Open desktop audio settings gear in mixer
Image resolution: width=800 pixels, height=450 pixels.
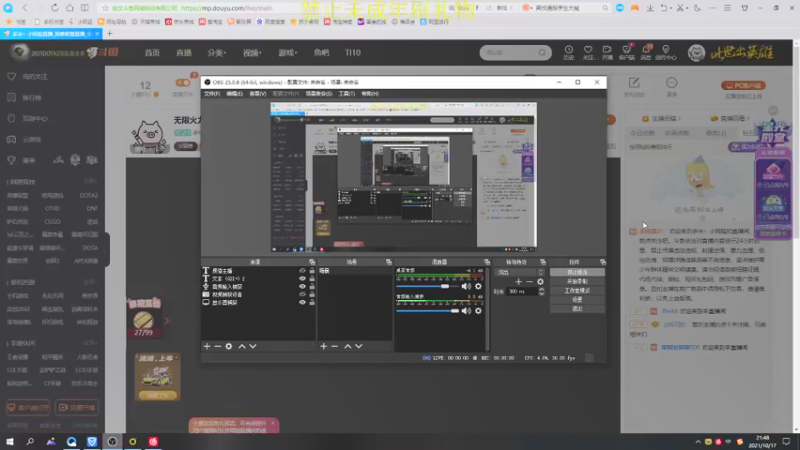[478, 286]
